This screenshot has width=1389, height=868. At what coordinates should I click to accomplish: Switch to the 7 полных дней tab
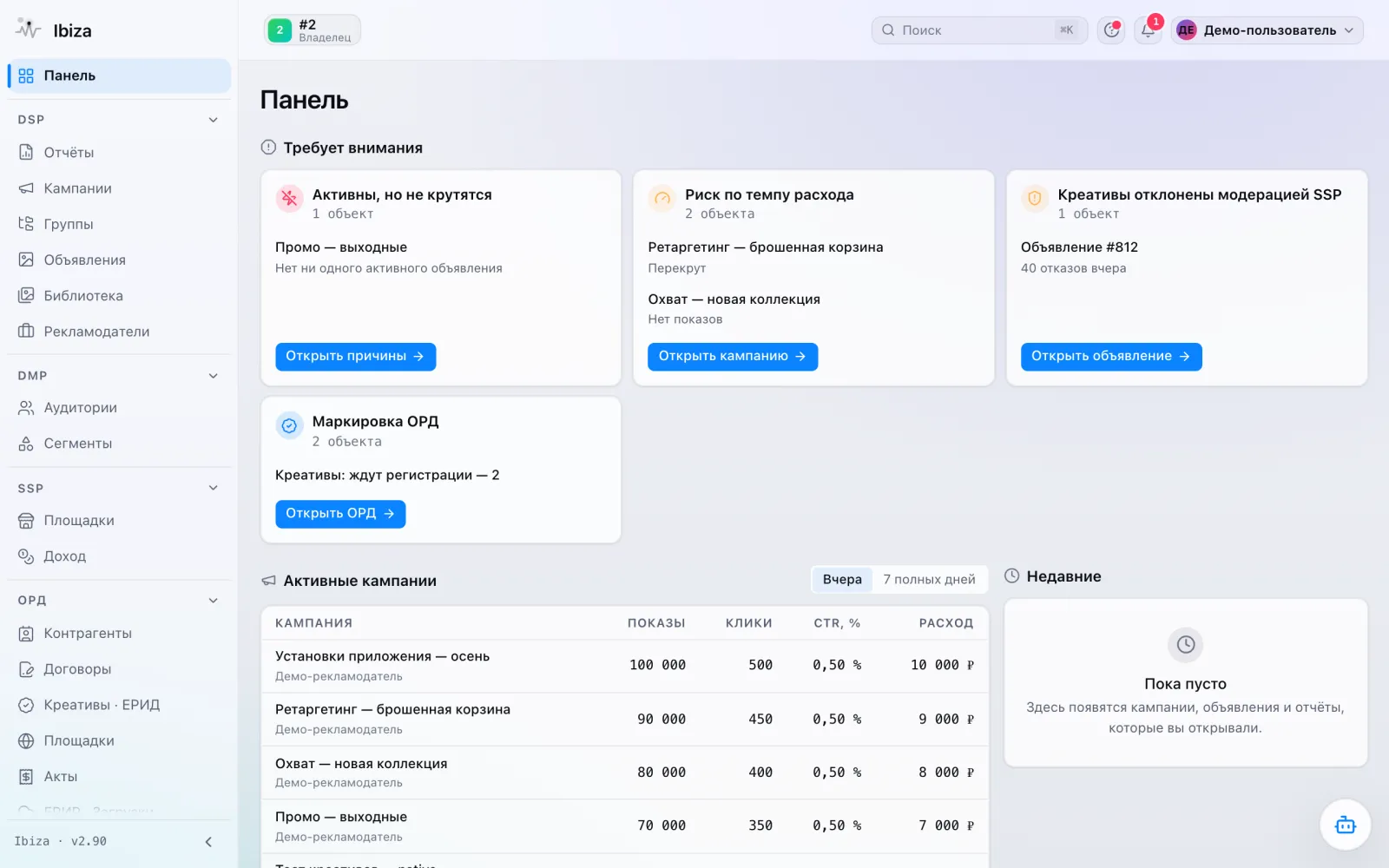point(929,580)
